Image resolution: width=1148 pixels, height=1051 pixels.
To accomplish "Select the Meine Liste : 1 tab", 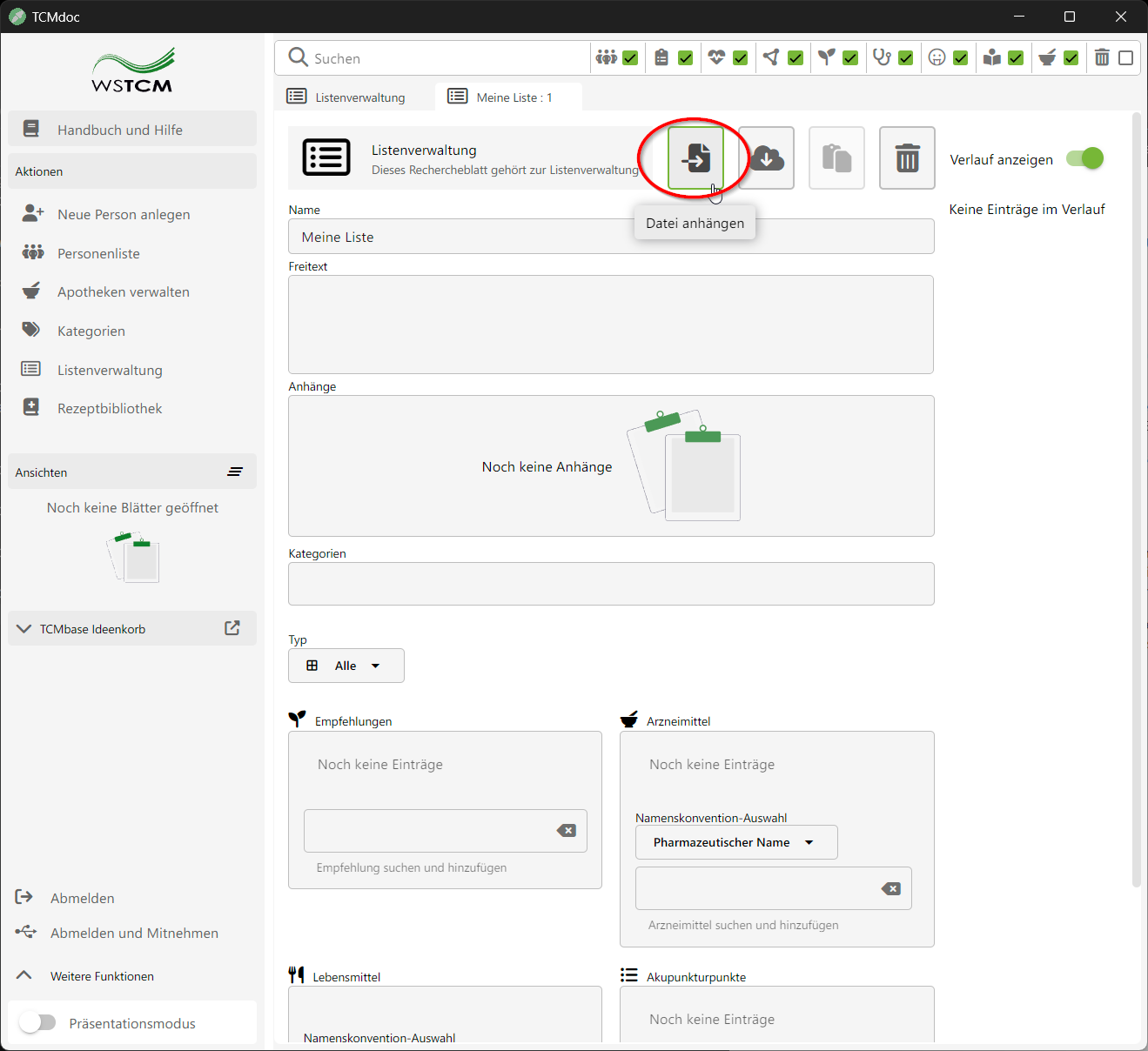I will pos(509,97).
